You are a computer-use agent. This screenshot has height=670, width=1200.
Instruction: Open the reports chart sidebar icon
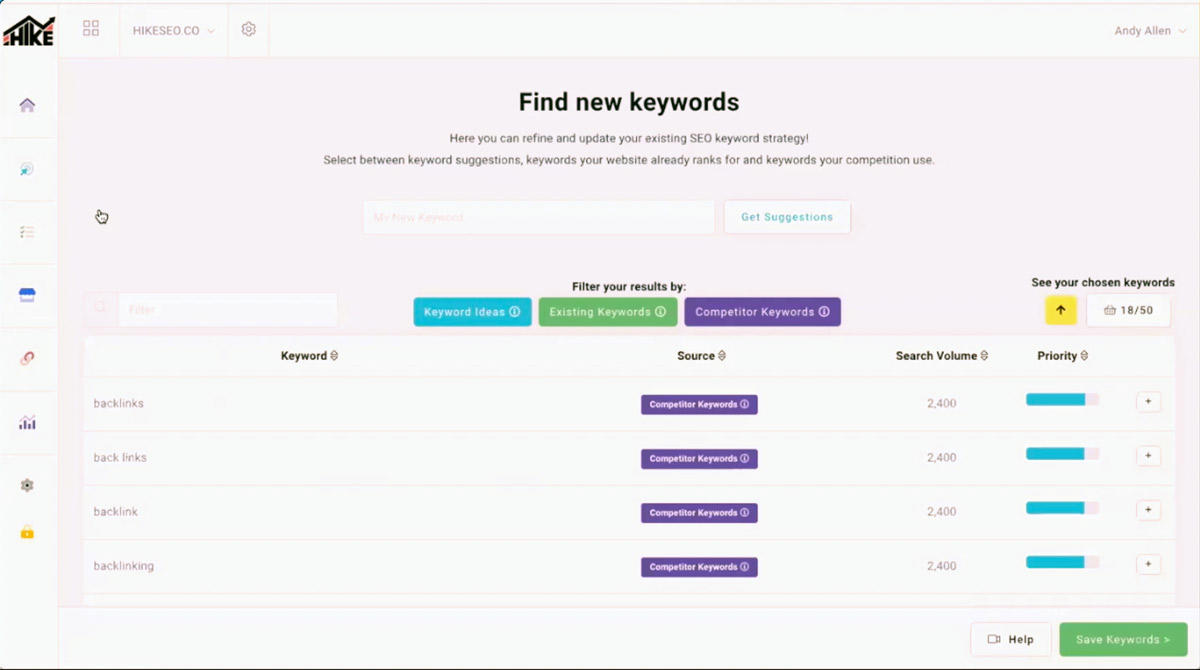coord(27,423)
